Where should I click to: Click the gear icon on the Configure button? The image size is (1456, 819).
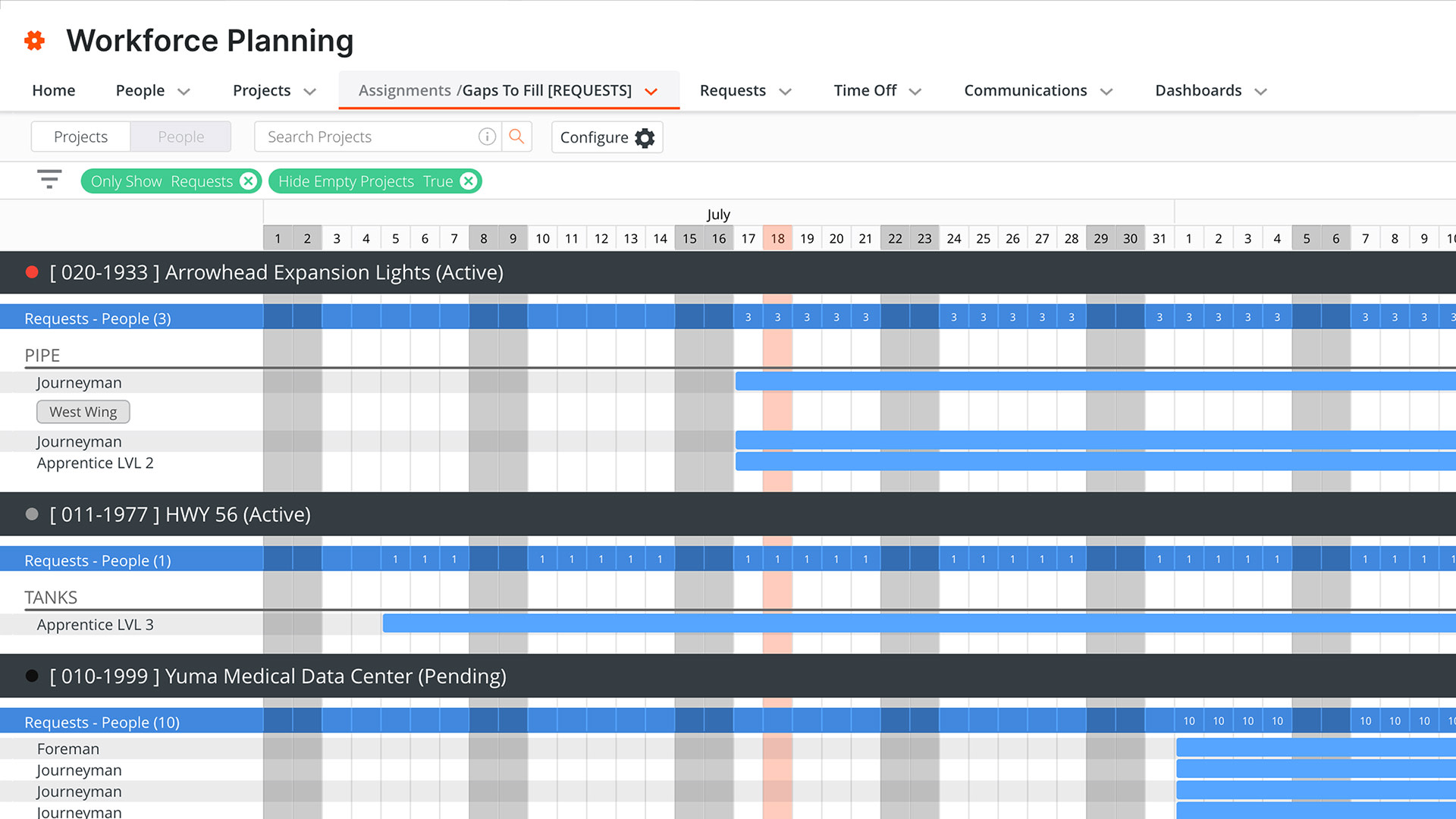click(x=644, y=137)
